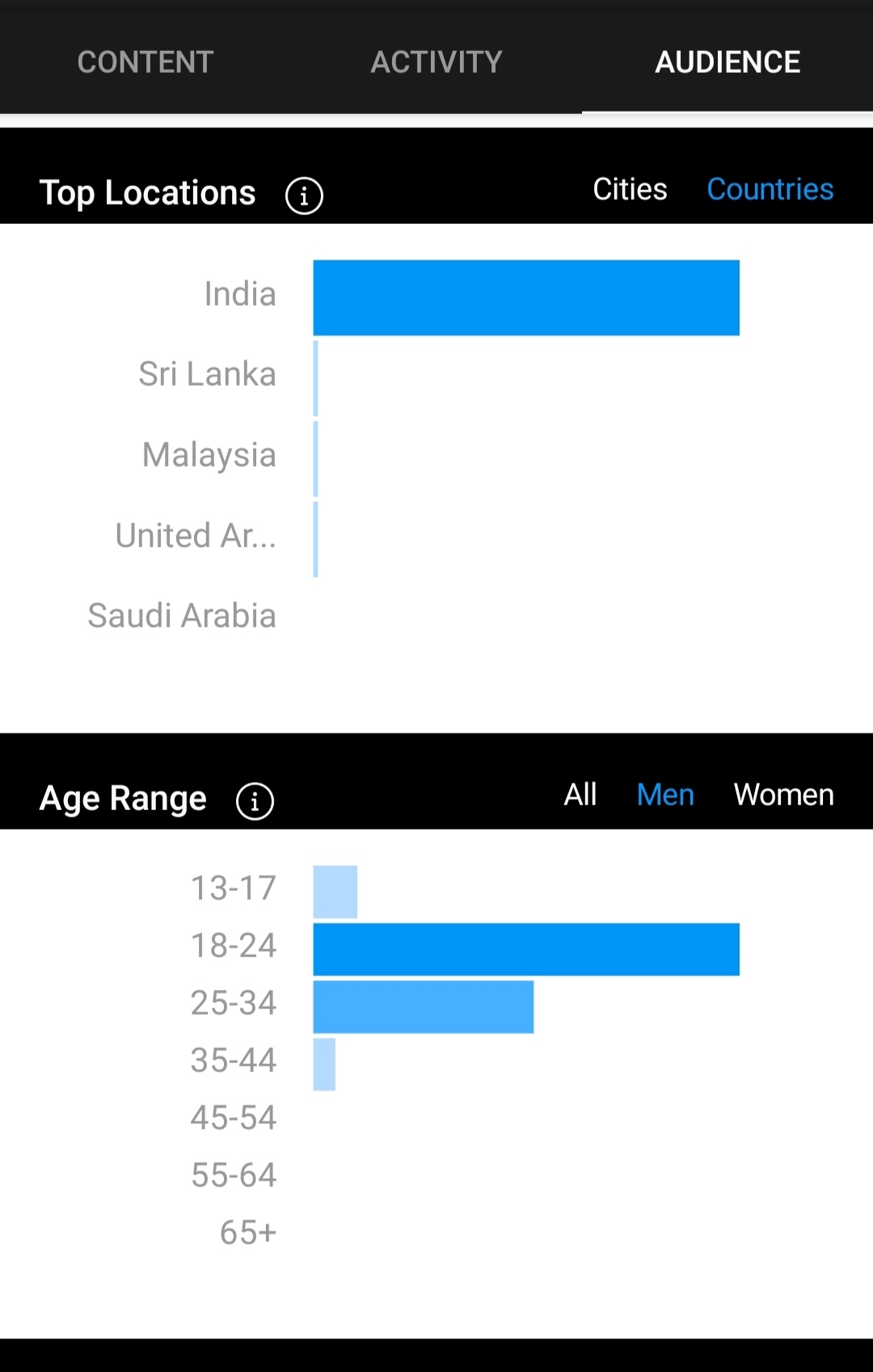
Task: Switch to the Content tab
Action: pos(145,62)
